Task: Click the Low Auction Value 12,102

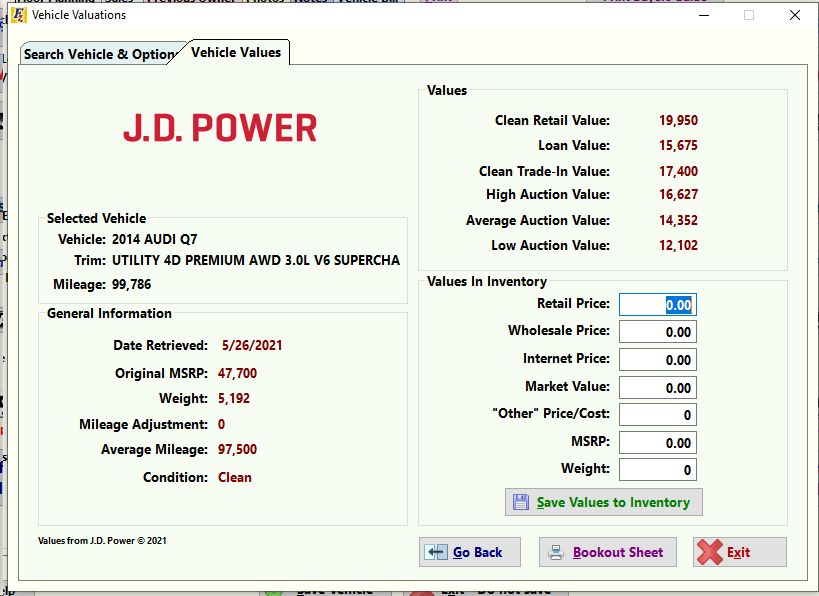Action: [x=678, y=246]
